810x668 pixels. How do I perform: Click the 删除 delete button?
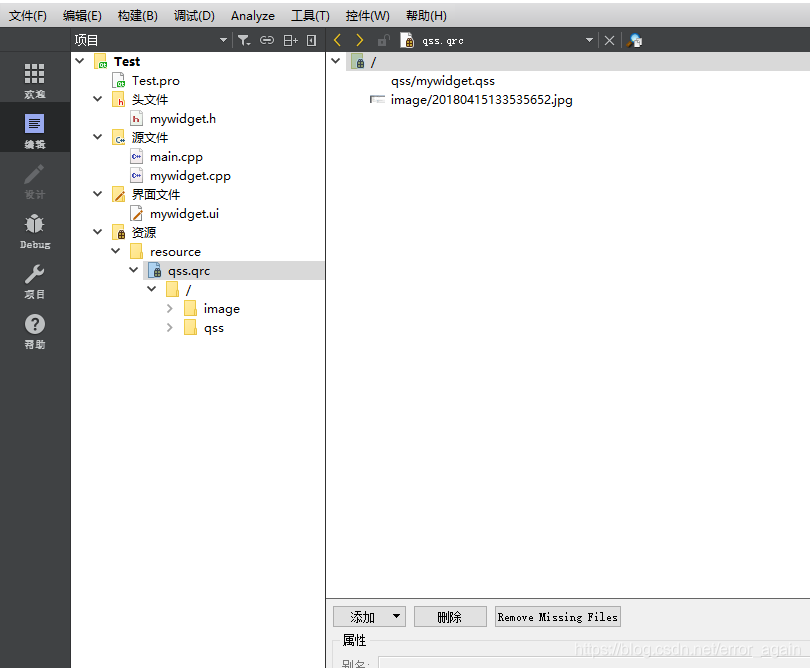(x=450, y=617)
